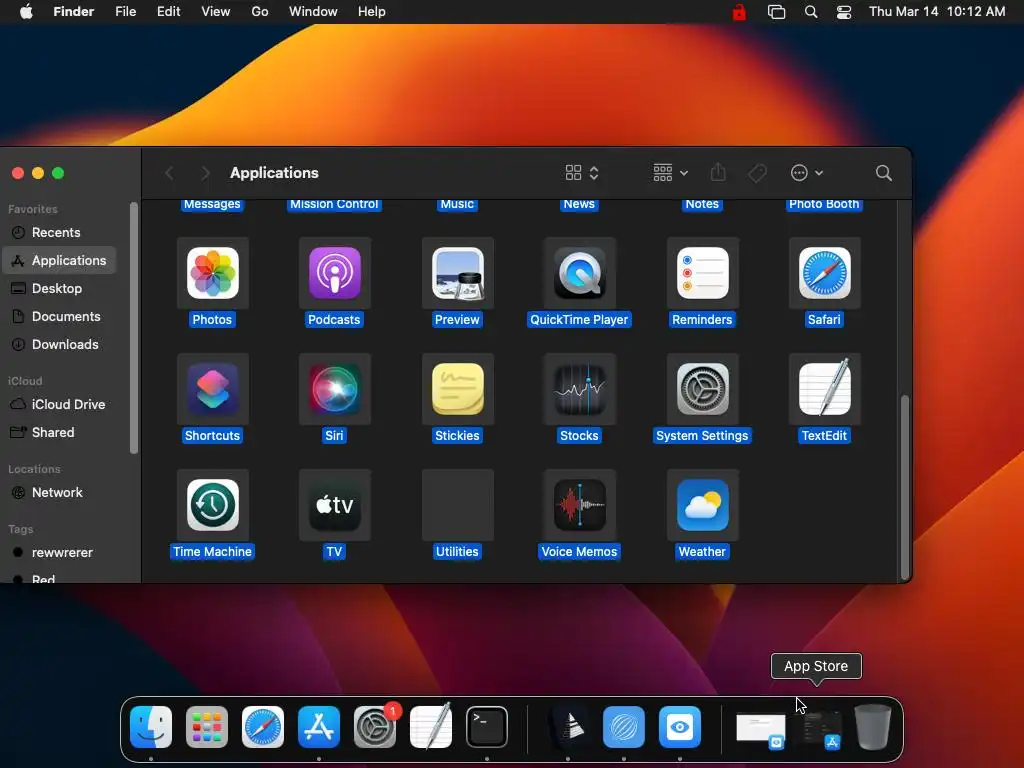Click the Finder menu in menu bar
Screen dimensions: 1024x768
pyautogui.click(x=73, y=12)
